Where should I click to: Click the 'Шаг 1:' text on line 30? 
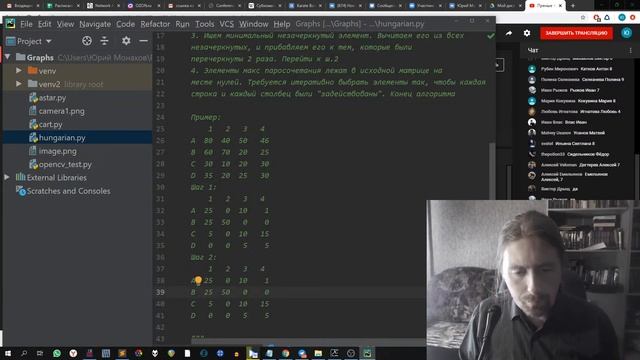point(203,187)
